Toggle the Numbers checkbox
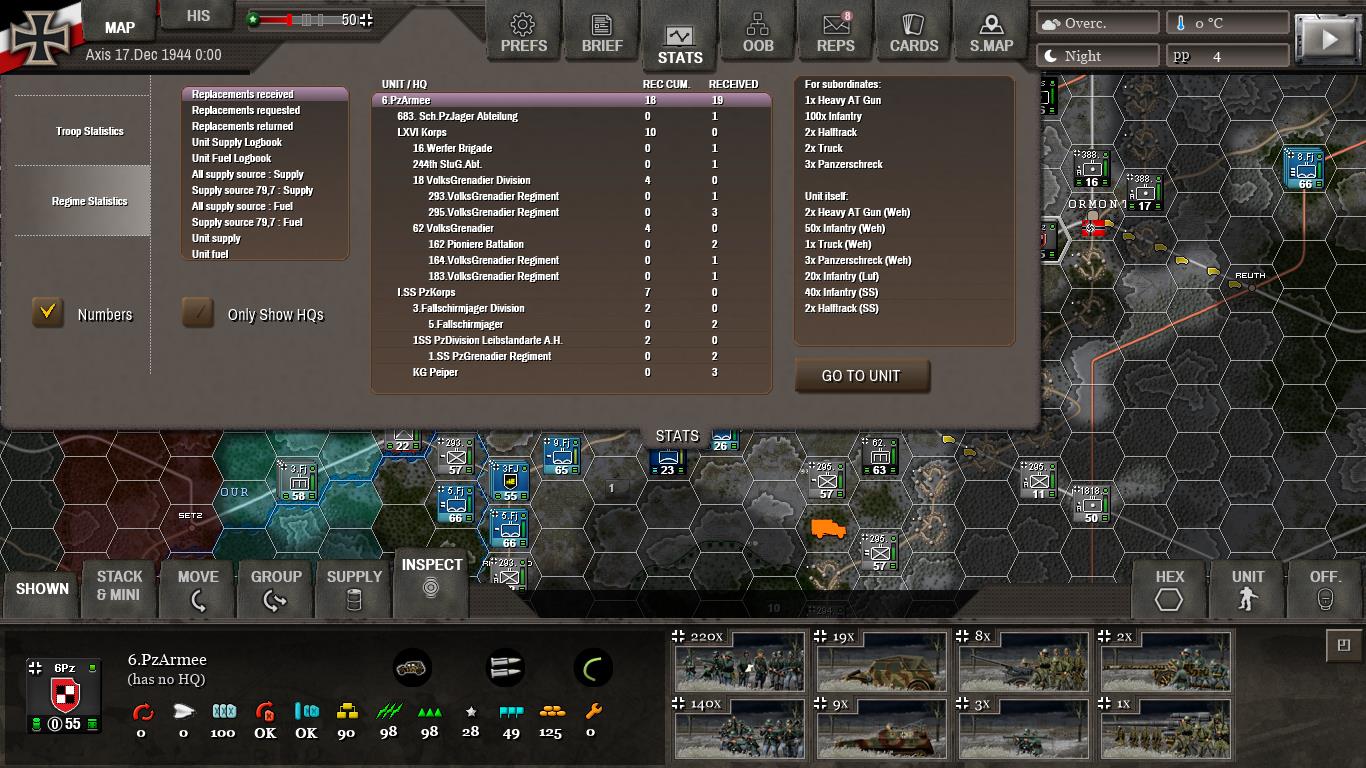Viewport: 1366px width, 768px height. pos(47,313)
